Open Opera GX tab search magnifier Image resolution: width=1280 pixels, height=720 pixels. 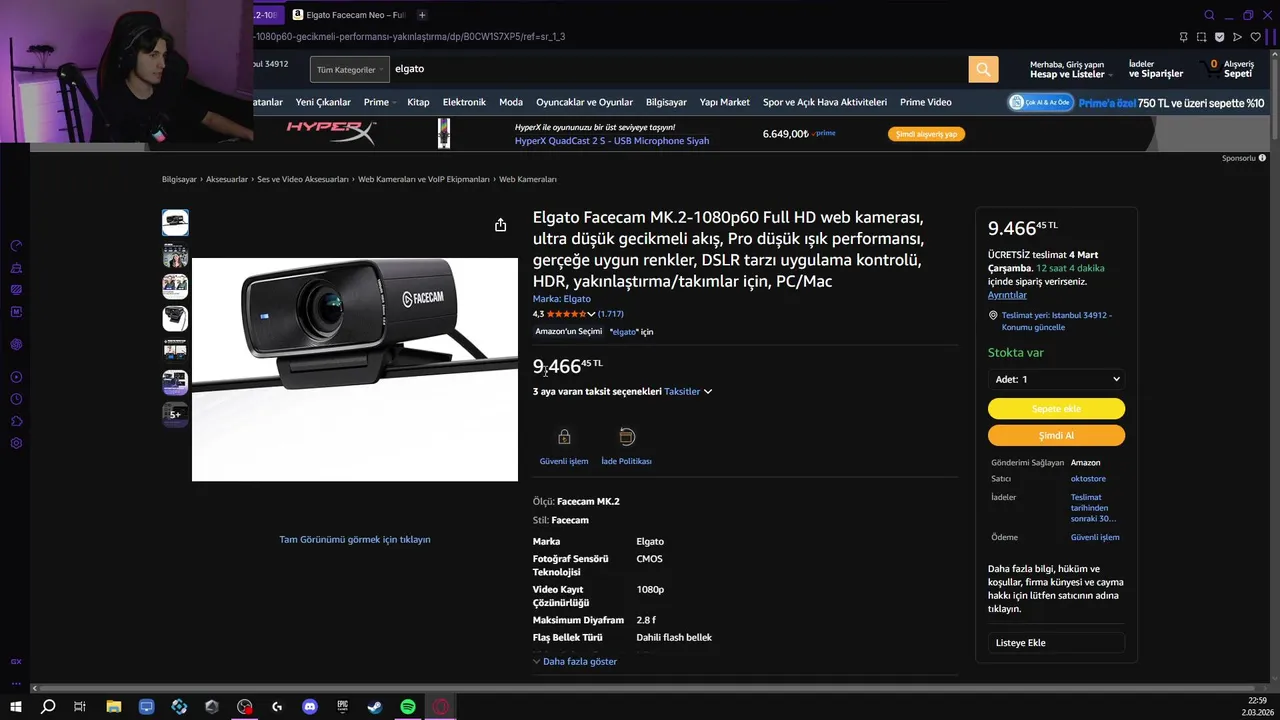[1209, 15]
